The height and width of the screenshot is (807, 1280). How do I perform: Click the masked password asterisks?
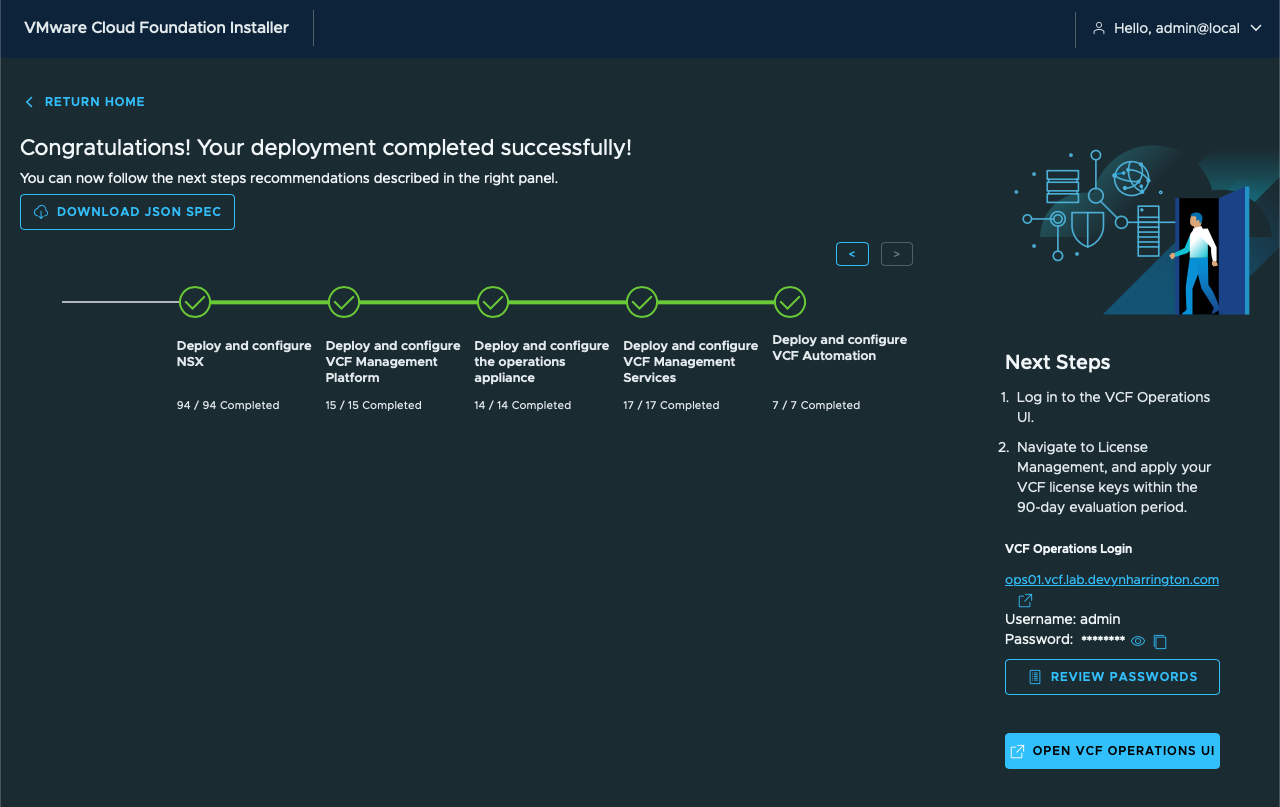coord(1103,639)
